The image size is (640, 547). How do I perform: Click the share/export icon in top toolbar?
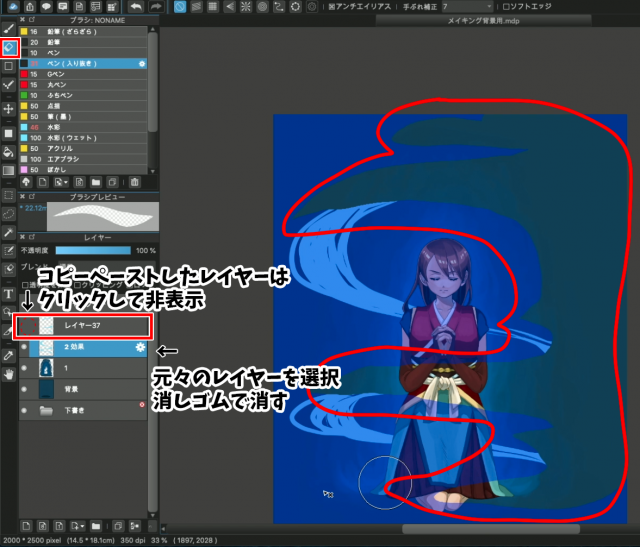(30, 7)
